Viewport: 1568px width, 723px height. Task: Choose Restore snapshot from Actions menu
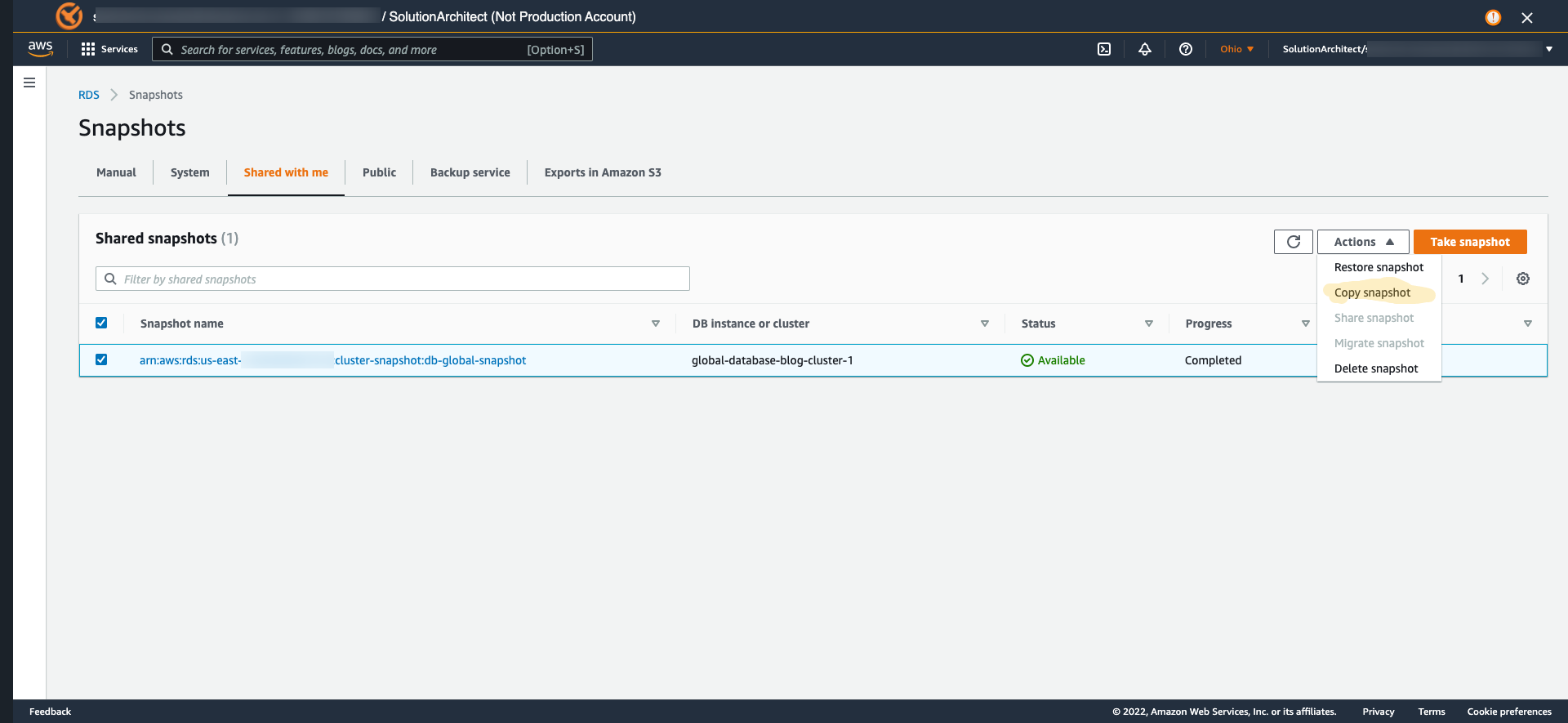coord(1379,267)
